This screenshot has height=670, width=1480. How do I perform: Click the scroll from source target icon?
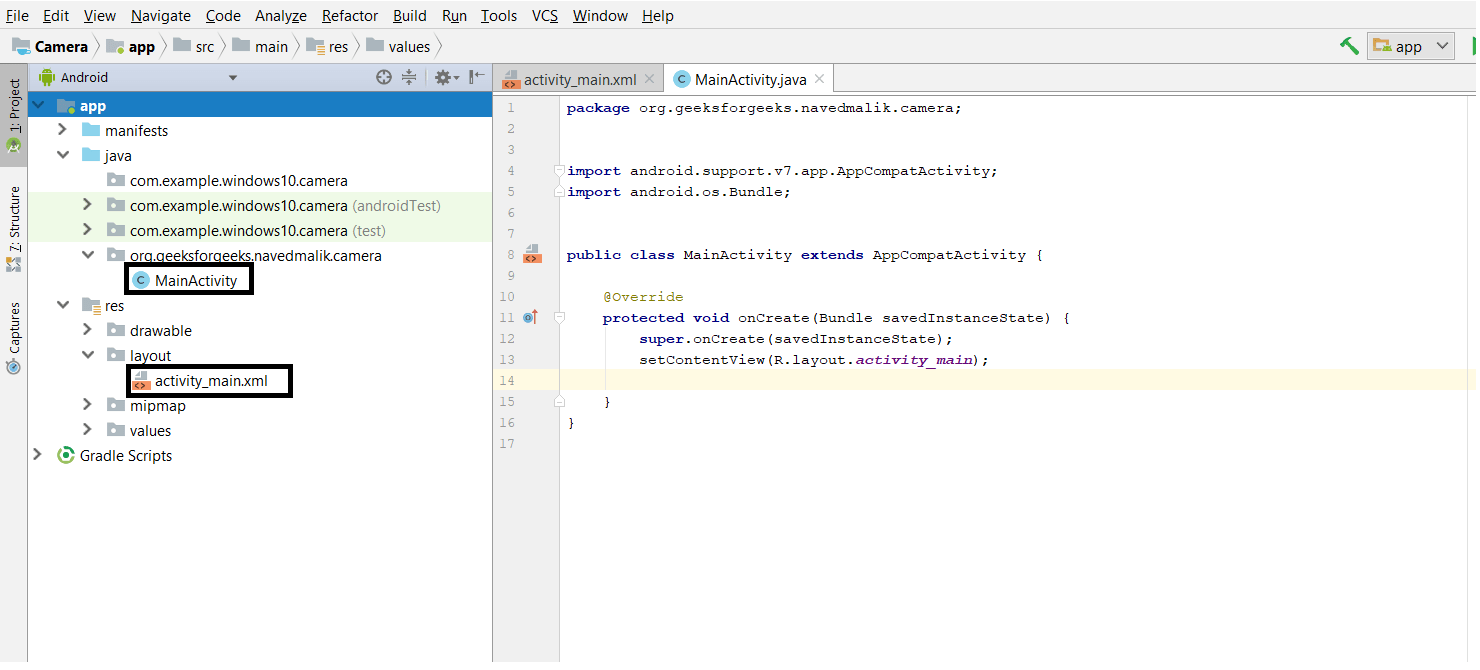(383, 77)
